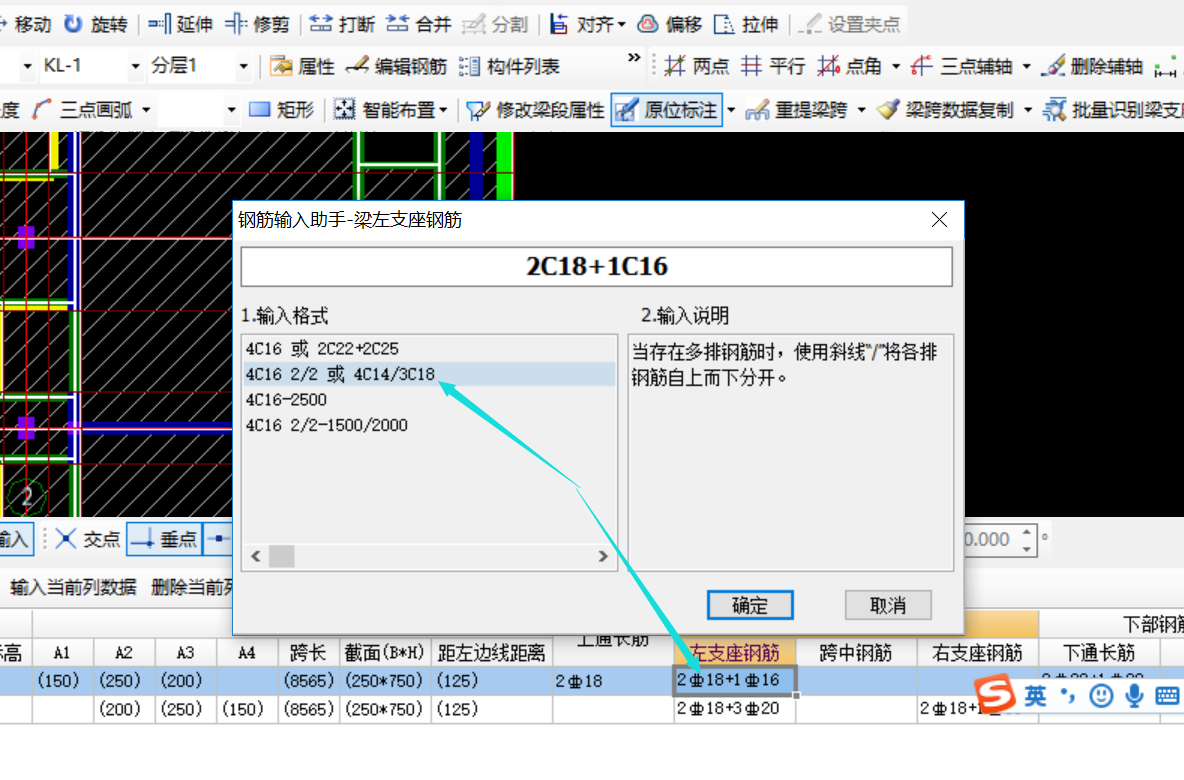
Task: Select the Rotate (旋转) tool
Action: pyautogui.click(x=95, y=24)
